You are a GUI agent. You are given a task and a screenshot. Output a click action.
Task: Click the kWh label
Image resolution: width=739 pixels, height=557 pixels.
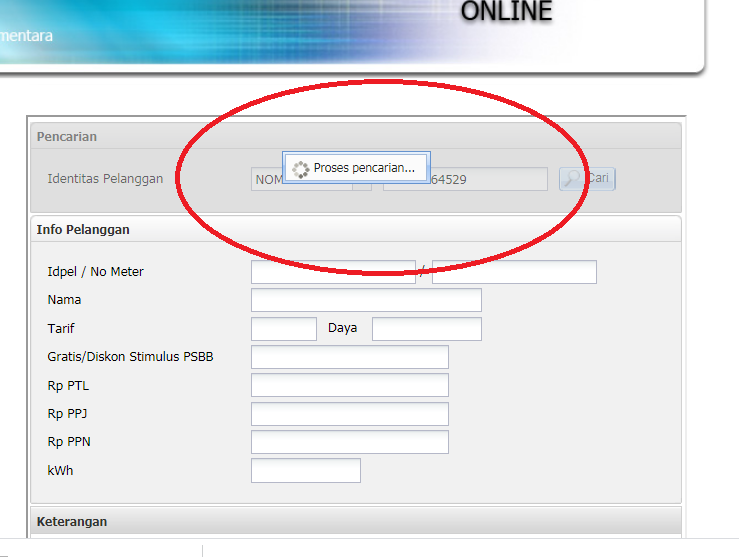tap(60, 470)
